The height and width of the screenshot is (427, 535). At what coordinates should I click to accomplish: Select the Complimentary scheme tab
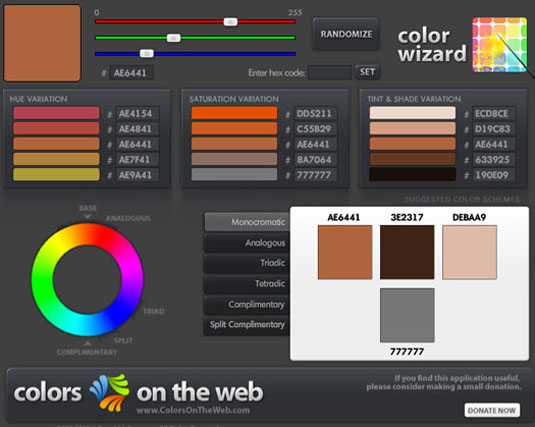coord(247,304)
